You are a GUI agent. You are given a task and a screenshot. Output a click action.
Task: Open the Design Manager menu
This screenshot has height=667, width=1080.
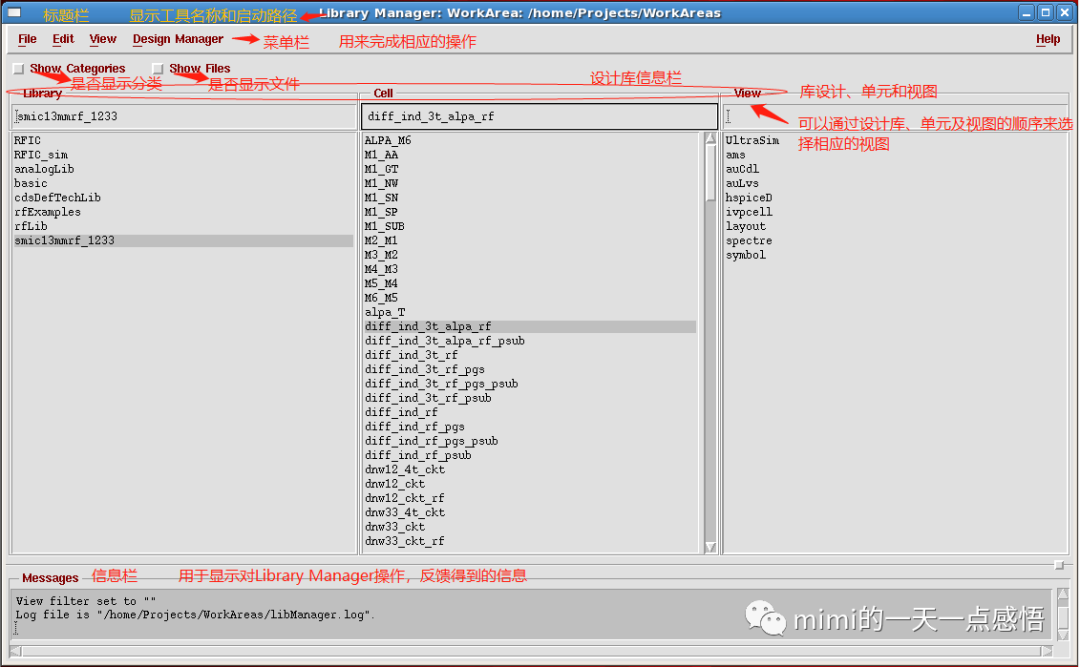click(x=178, y=39)
